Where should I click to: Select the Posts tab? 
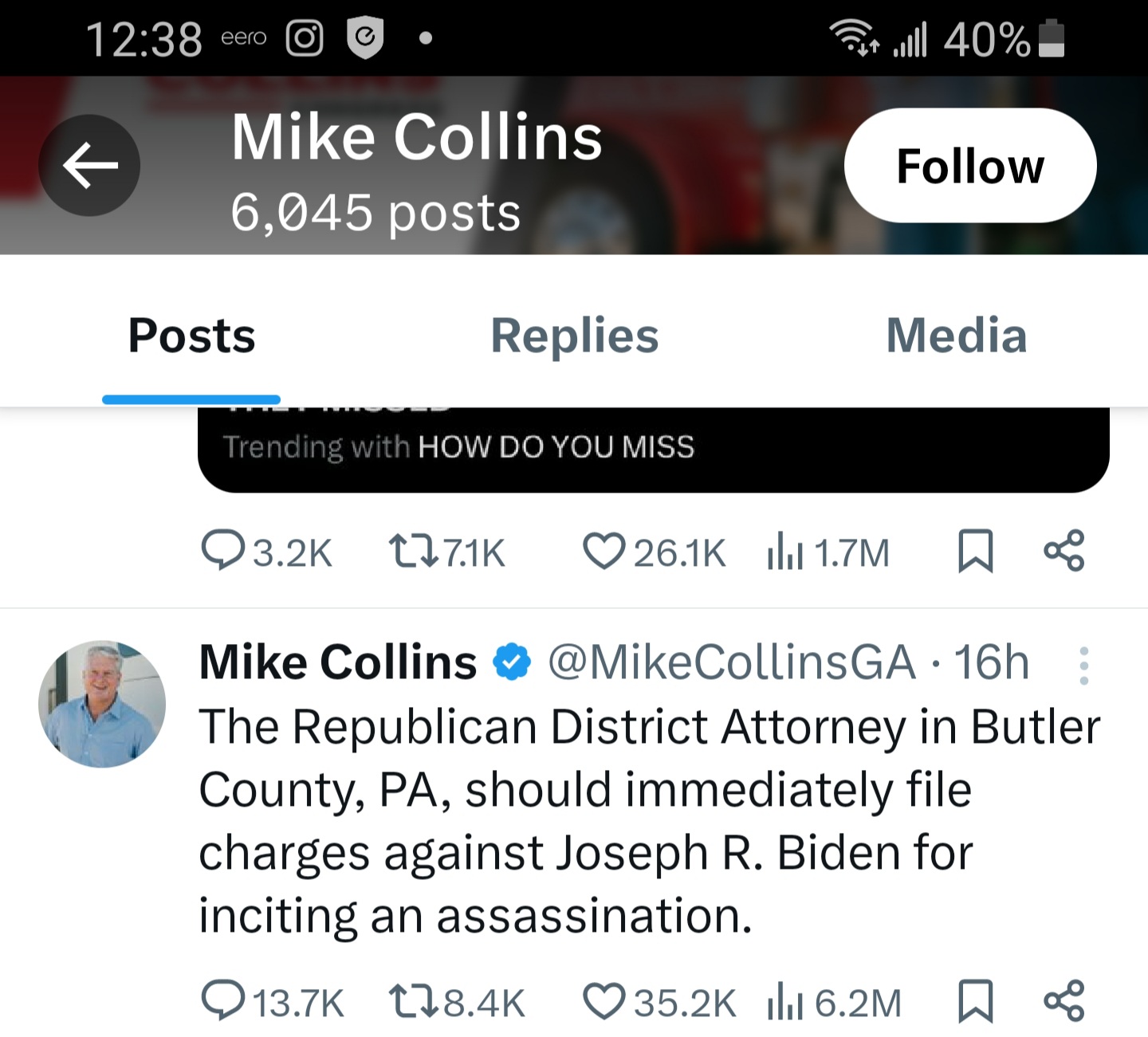pos(191,336)
